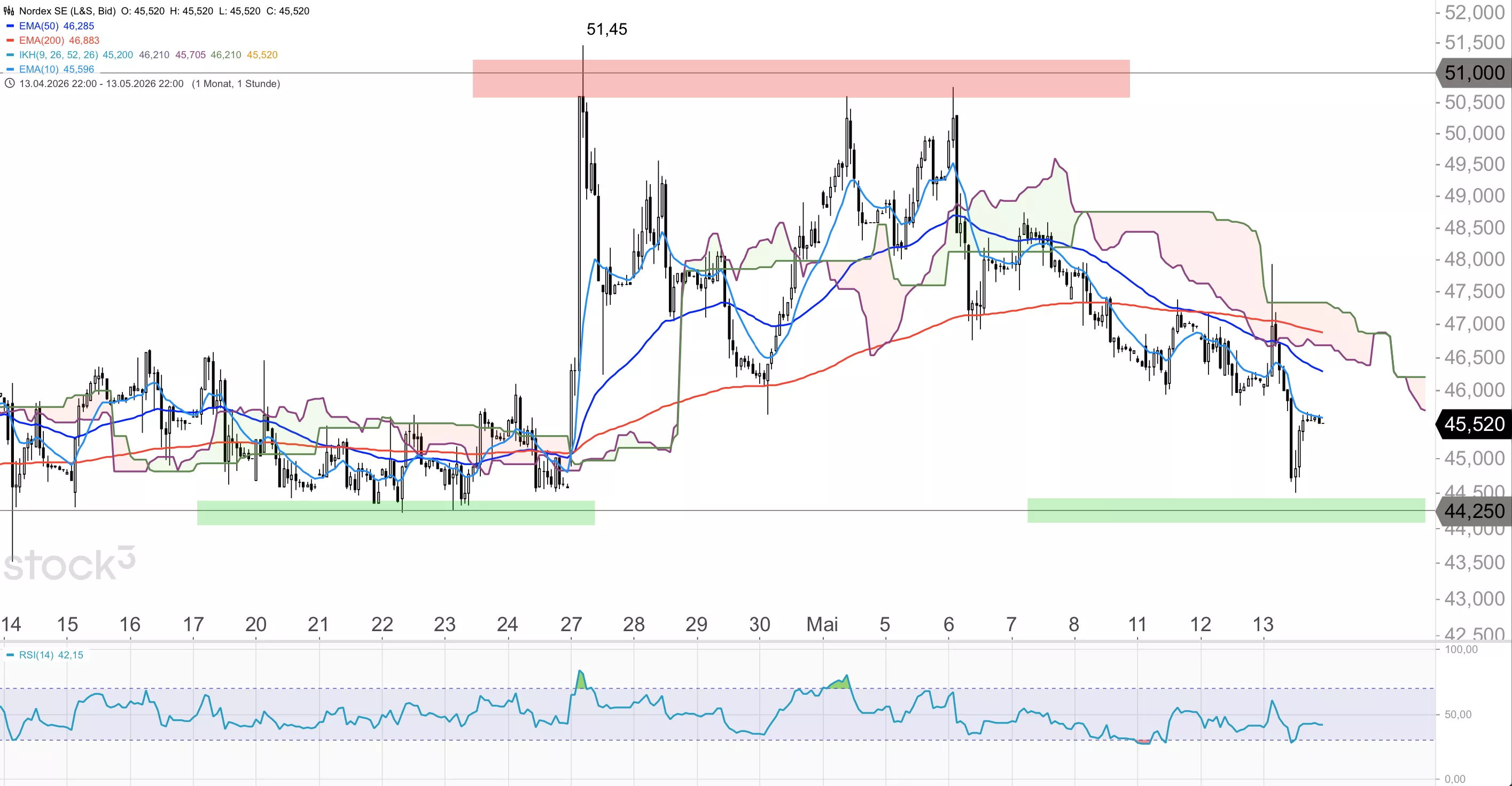Select the right green support zone rectangle
Viewport: 1512px width, 786px height.
1226,510
